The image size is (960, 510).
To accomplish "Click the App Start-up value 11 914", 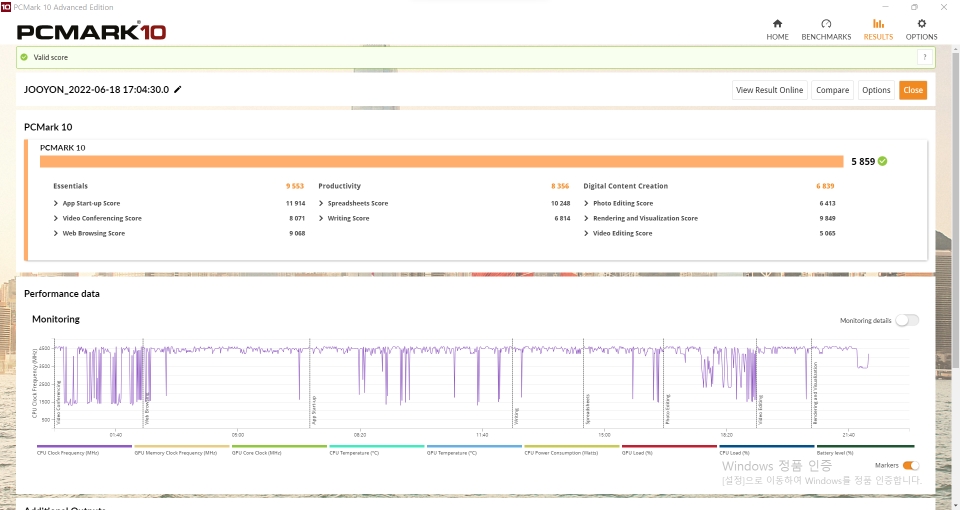I will (295, 203).
